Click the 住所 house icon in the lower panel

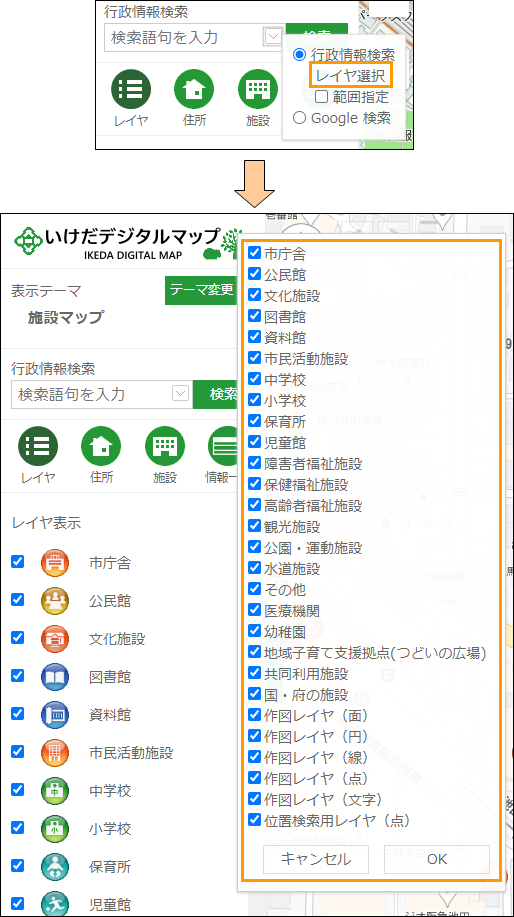(101, 446)
